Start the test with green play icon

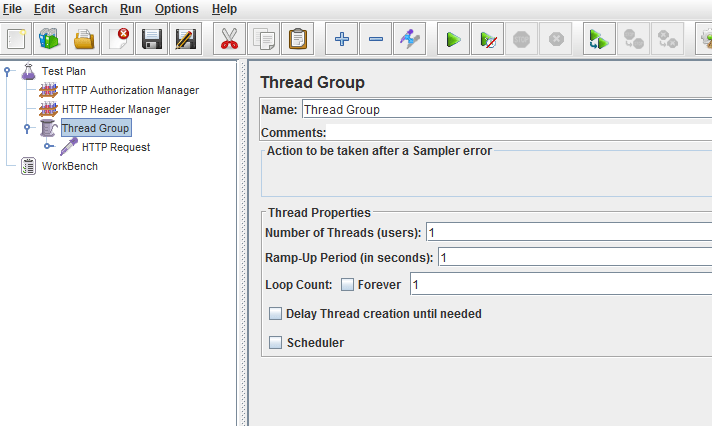[453, 40]
